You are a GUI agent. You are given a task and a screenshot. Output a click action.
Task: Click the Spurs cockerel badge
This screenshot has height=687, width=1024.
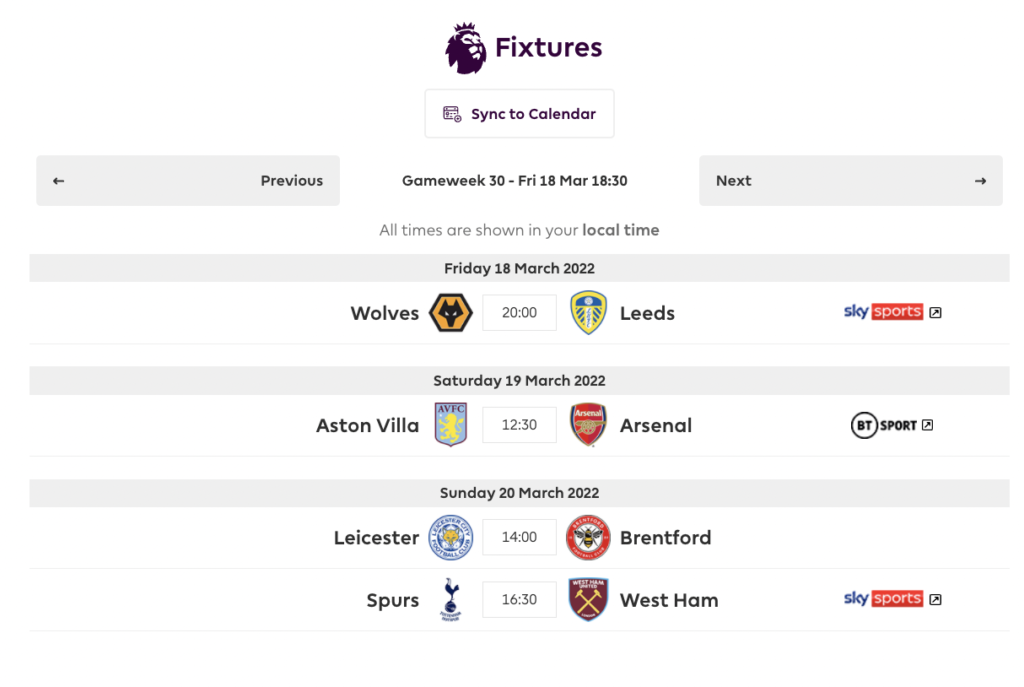point(450,599)
